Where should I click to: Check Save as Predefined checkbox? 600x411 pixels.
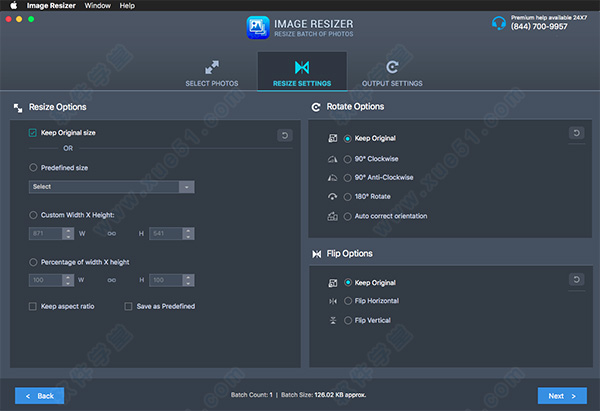[128, 306]
